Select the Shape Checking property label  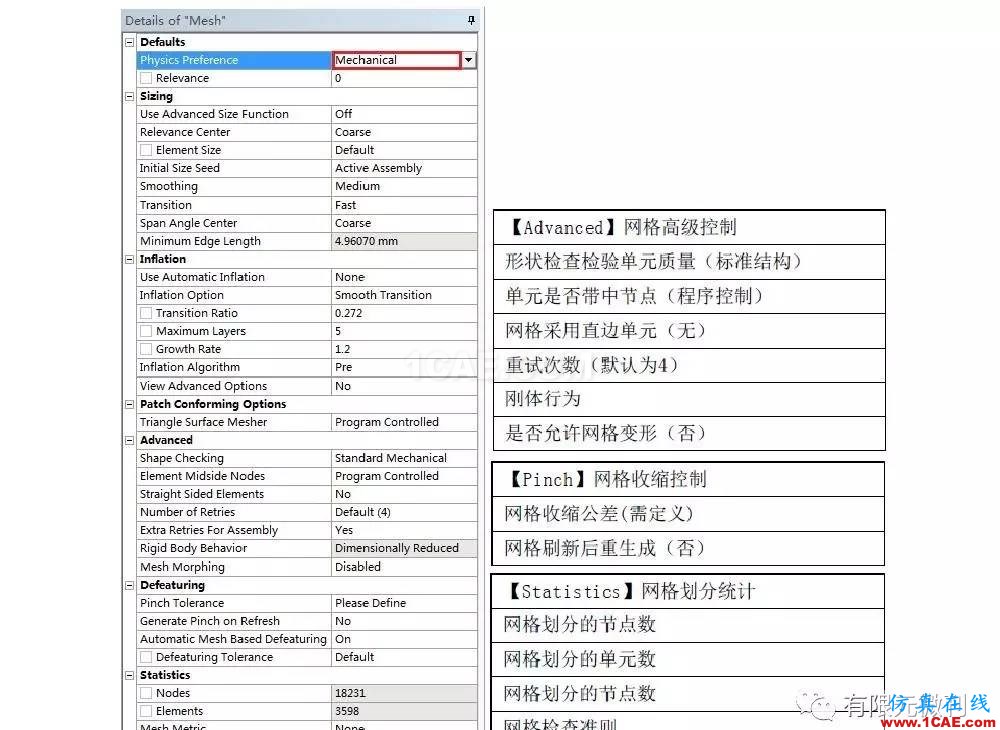coord(182,458)
